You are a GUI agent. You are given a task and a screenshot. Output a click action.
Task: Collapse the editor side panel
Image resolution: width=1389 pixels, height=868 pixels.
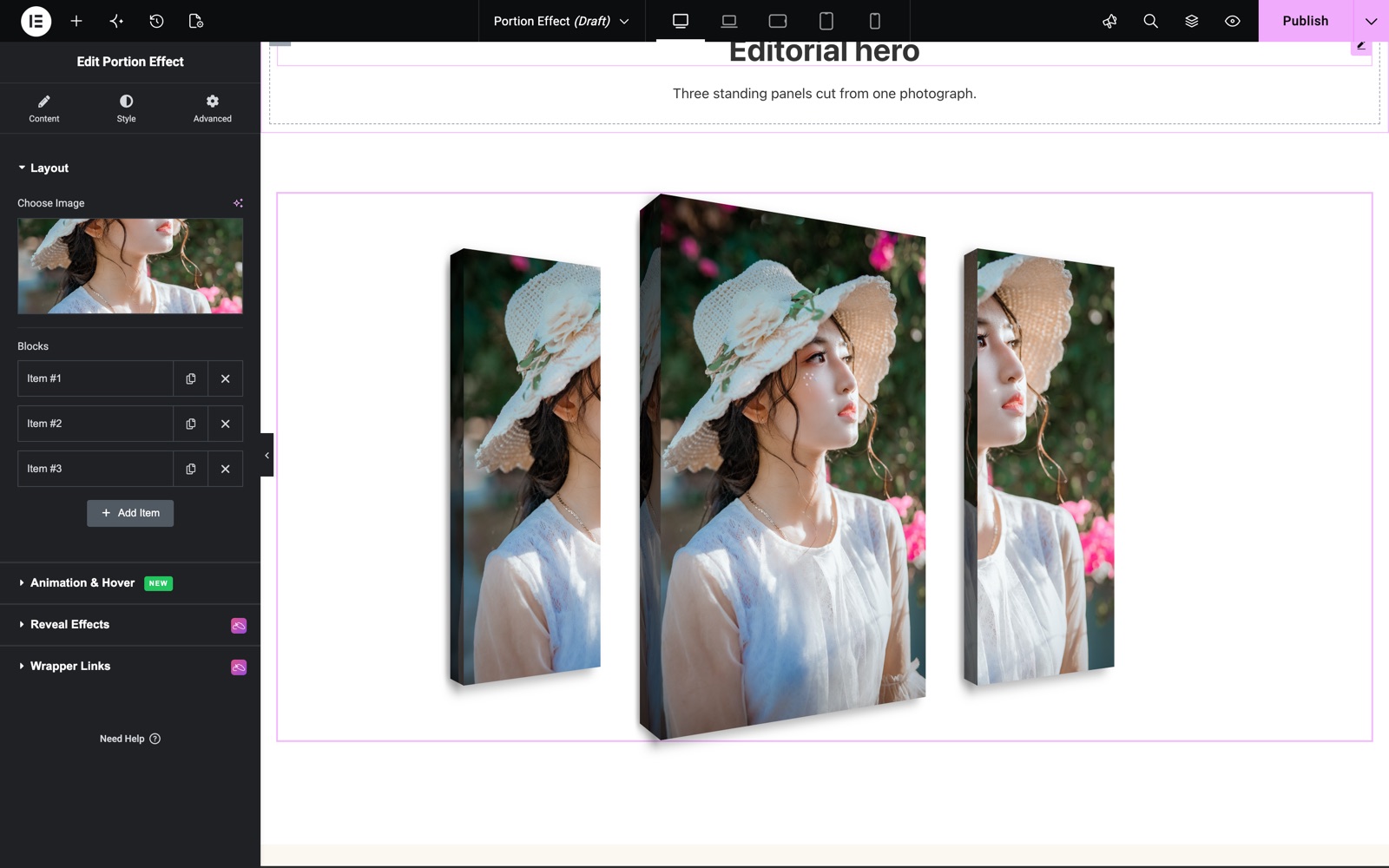[x=267, y=455]
